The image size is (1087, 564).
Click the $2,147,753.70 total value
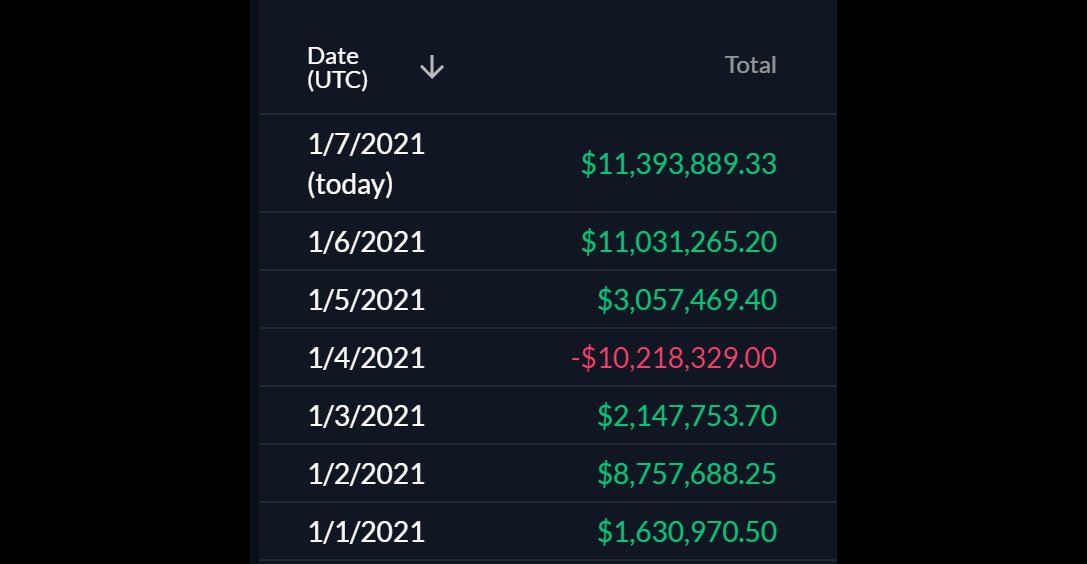[x=687, y=416]
